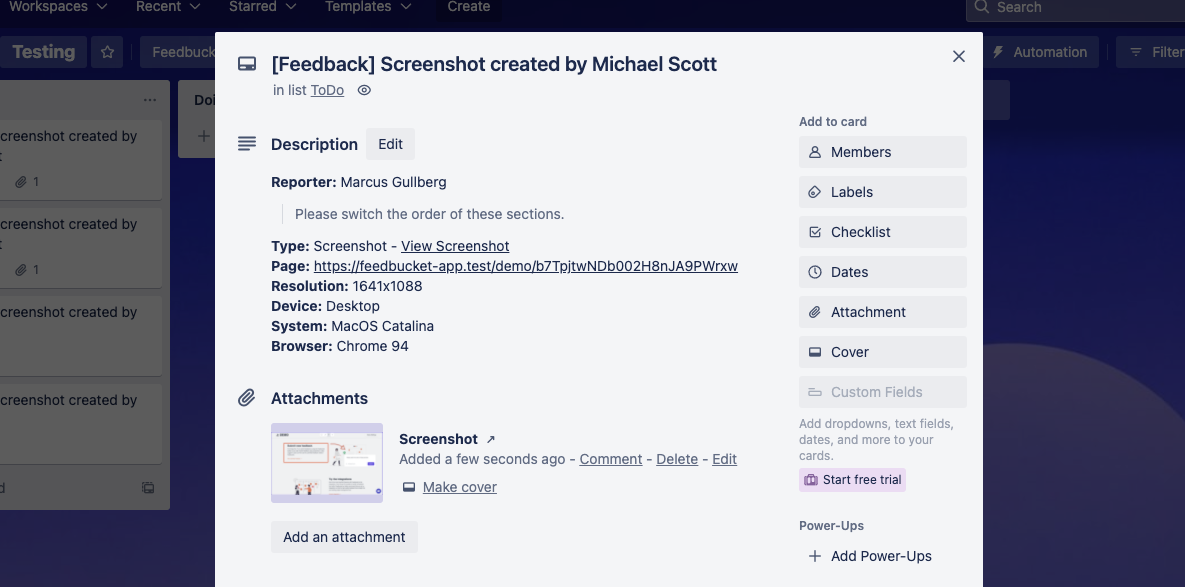Click the attachment count on first card
This screenshot has width=1185, height=587.
coord(26,182)
